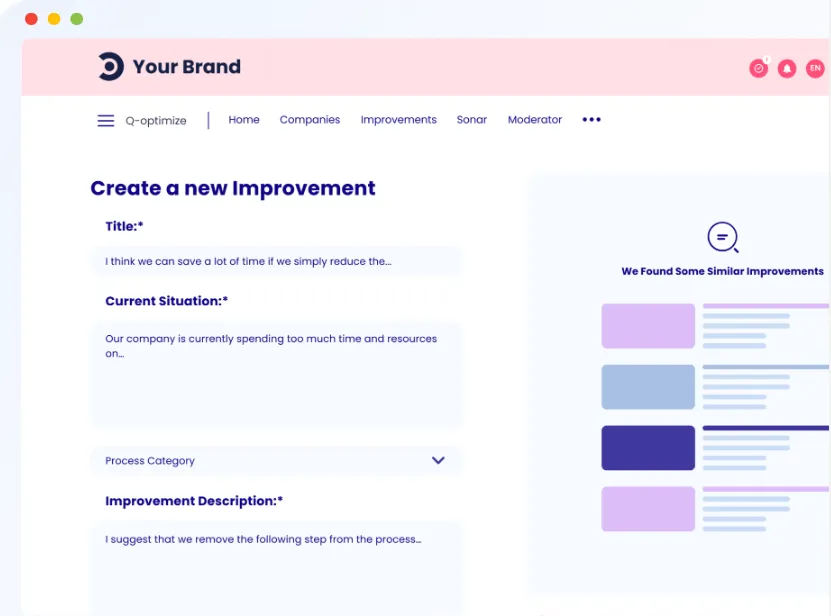
Task: Switch language with the EN icon
Action: (x=815, y=68)
